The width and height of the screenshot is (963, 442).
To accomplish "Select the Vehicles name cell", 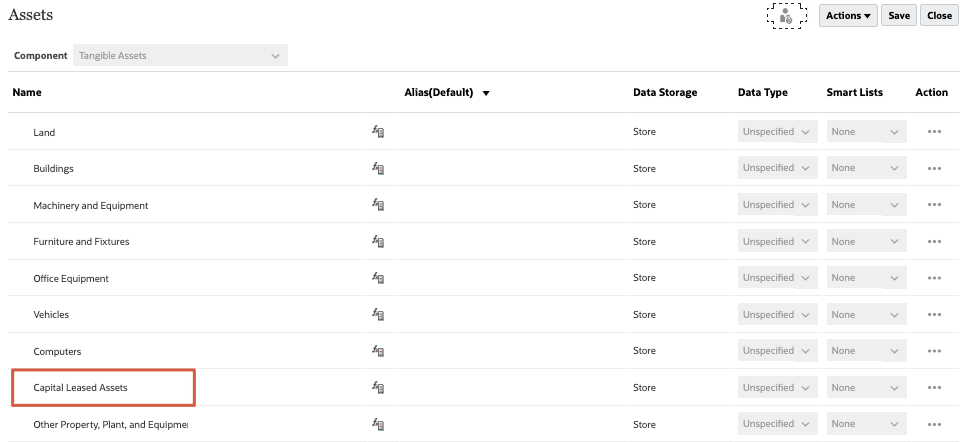I will [51, 314].
